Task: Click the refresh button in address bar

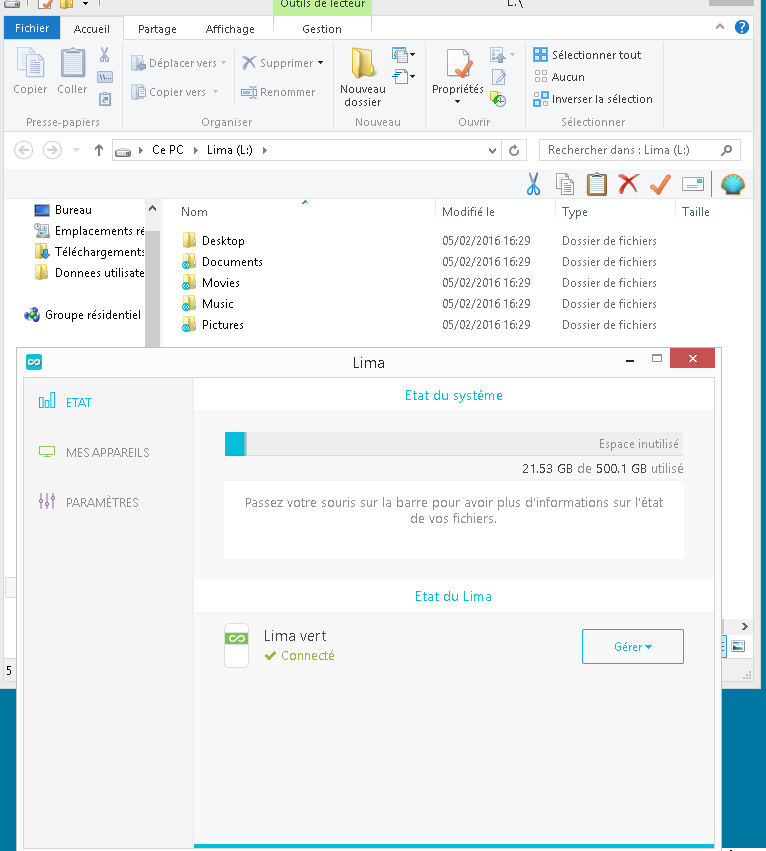Action: click(514, 150)
